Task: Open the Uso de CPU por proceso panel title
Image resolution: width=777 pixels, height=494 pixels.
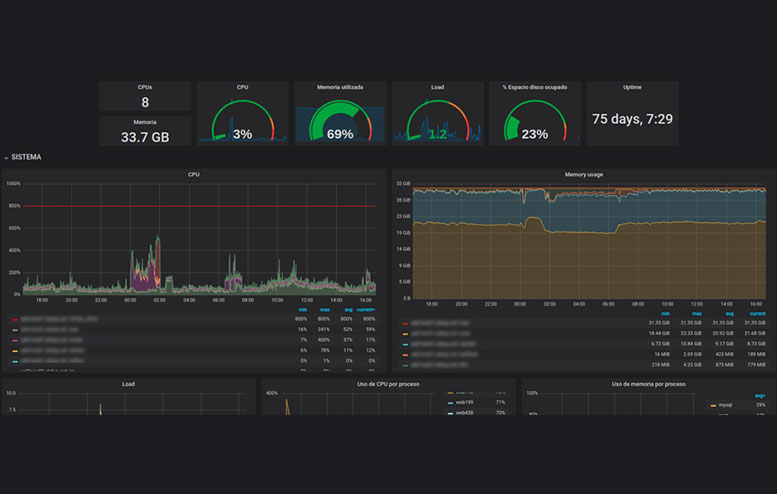Action: [x=388, y=384]
